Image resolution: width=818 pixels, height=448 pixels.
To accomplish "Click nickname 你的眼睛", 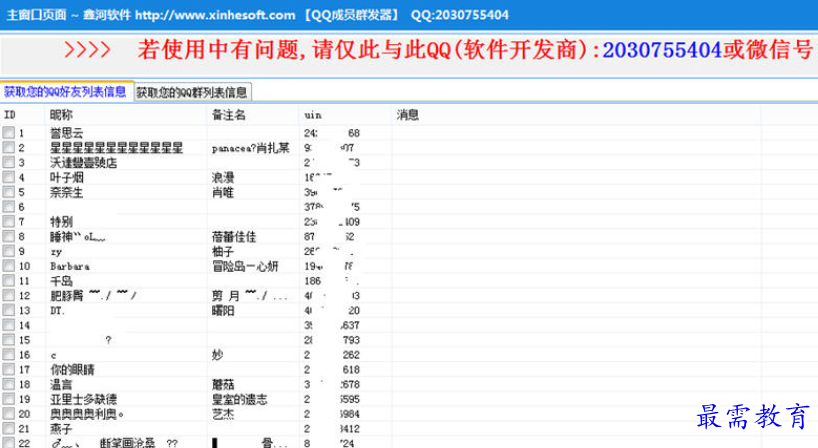I will point(72,369).
